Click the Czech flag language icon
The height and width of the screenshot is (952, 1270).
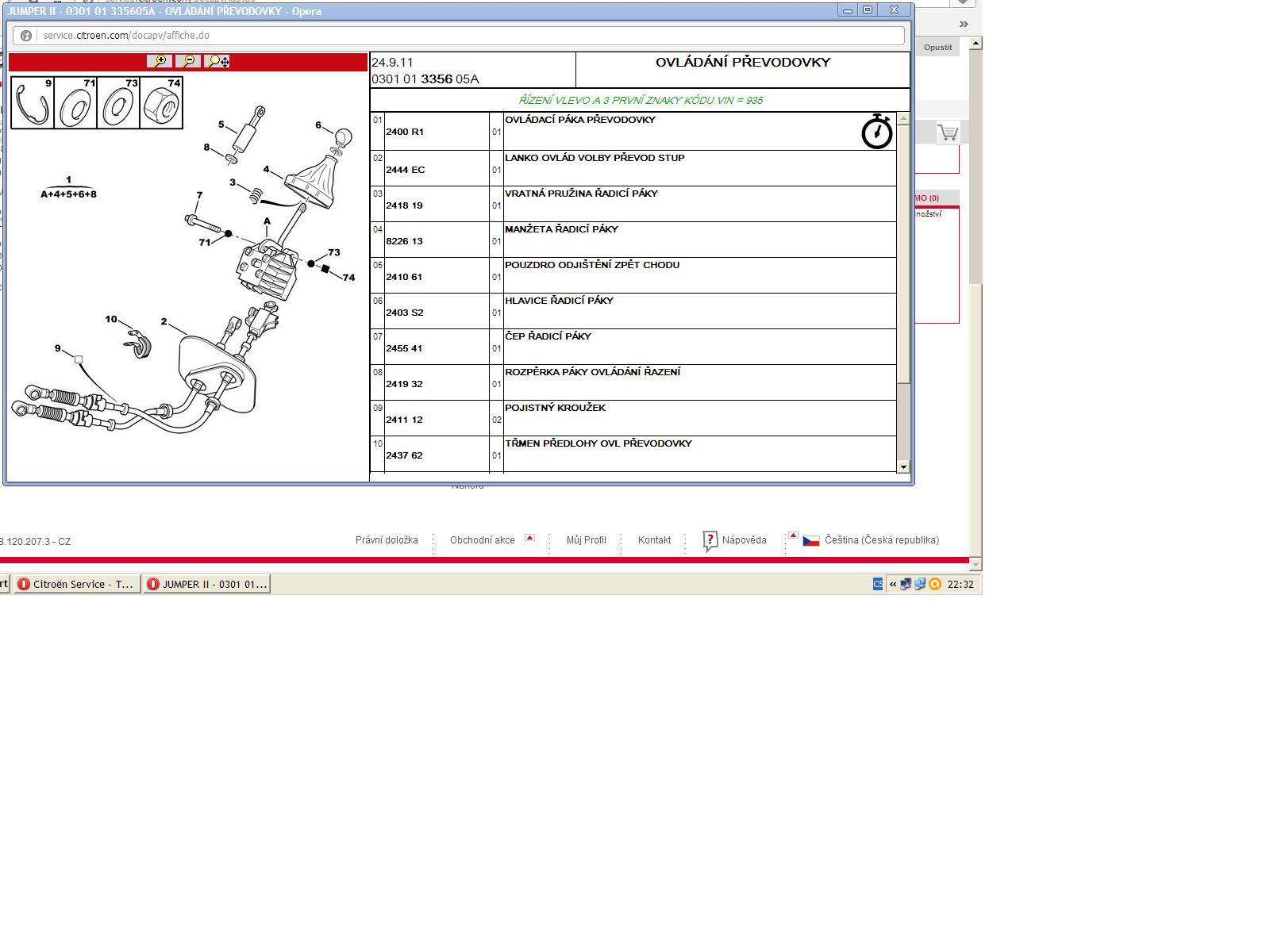(811, 541)
